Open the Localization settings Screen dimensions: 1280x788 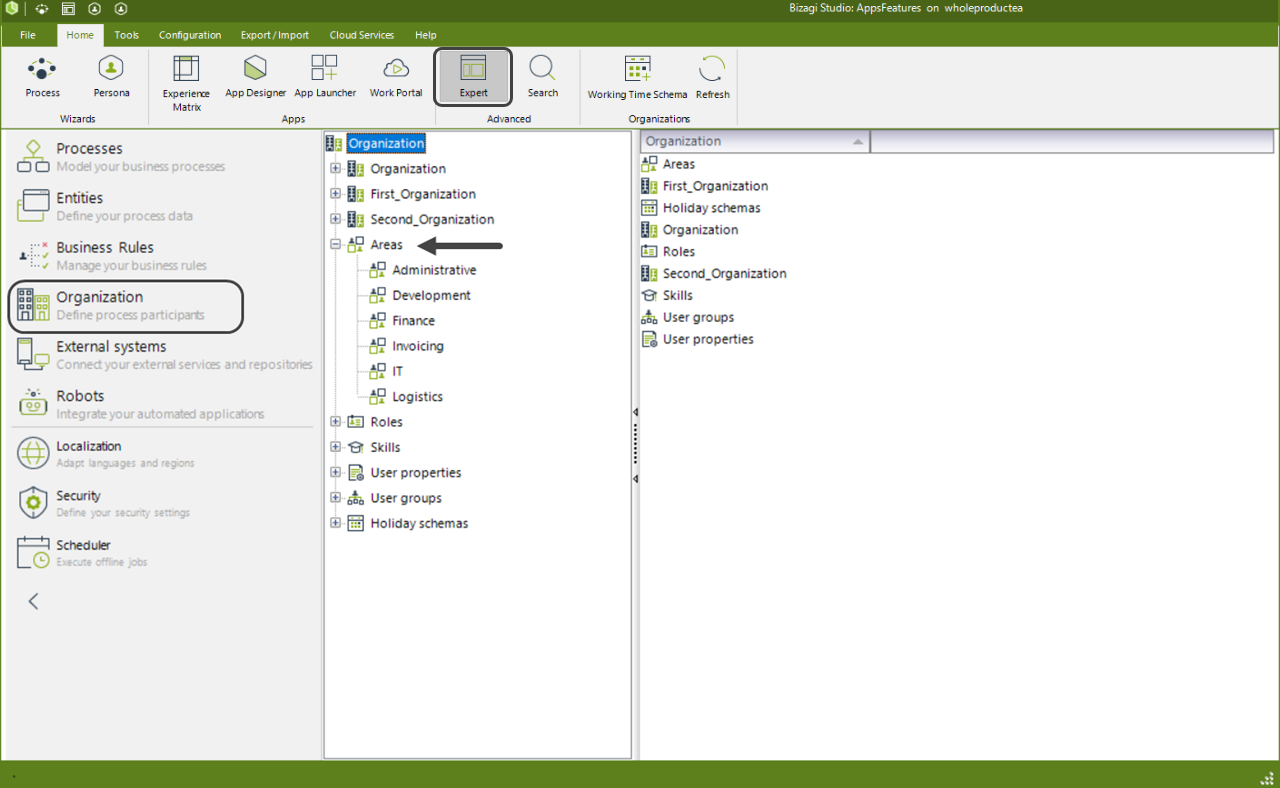(x=105, y=454)
